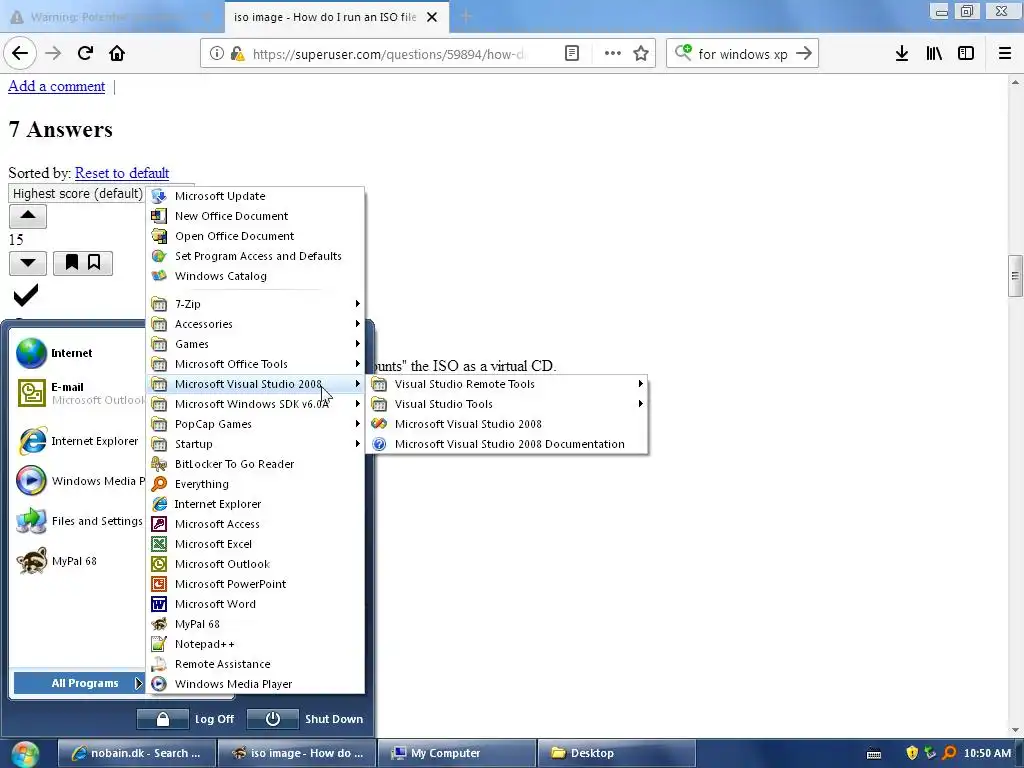The width and height of the screenshot is (1024, 768).
Task: Launch Microsoft Word from programs list
Action: 255,604
